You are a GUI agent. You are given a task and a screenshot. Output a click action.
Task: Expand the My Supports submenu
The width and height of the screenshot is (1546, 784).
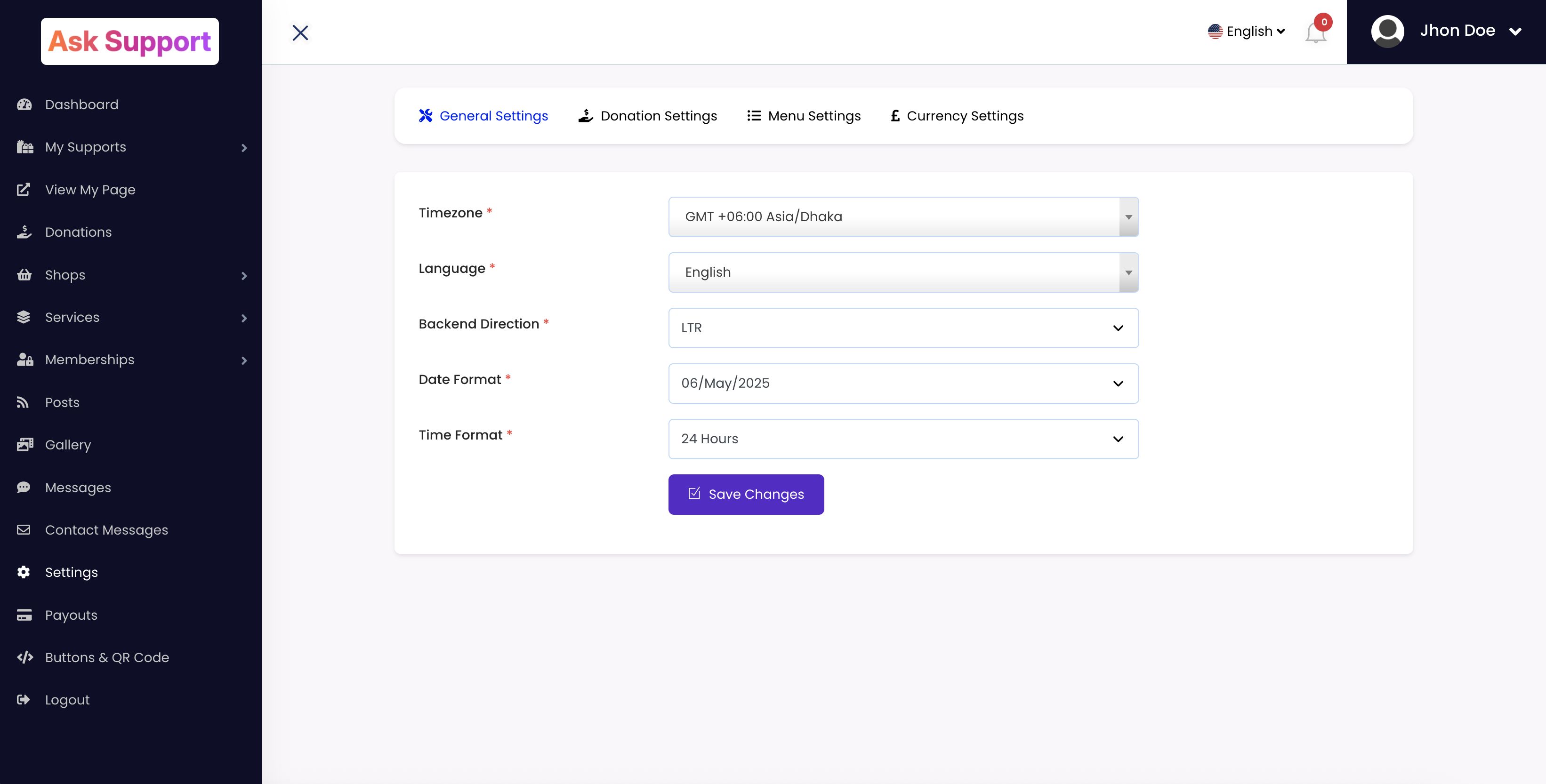click(244, 148)
